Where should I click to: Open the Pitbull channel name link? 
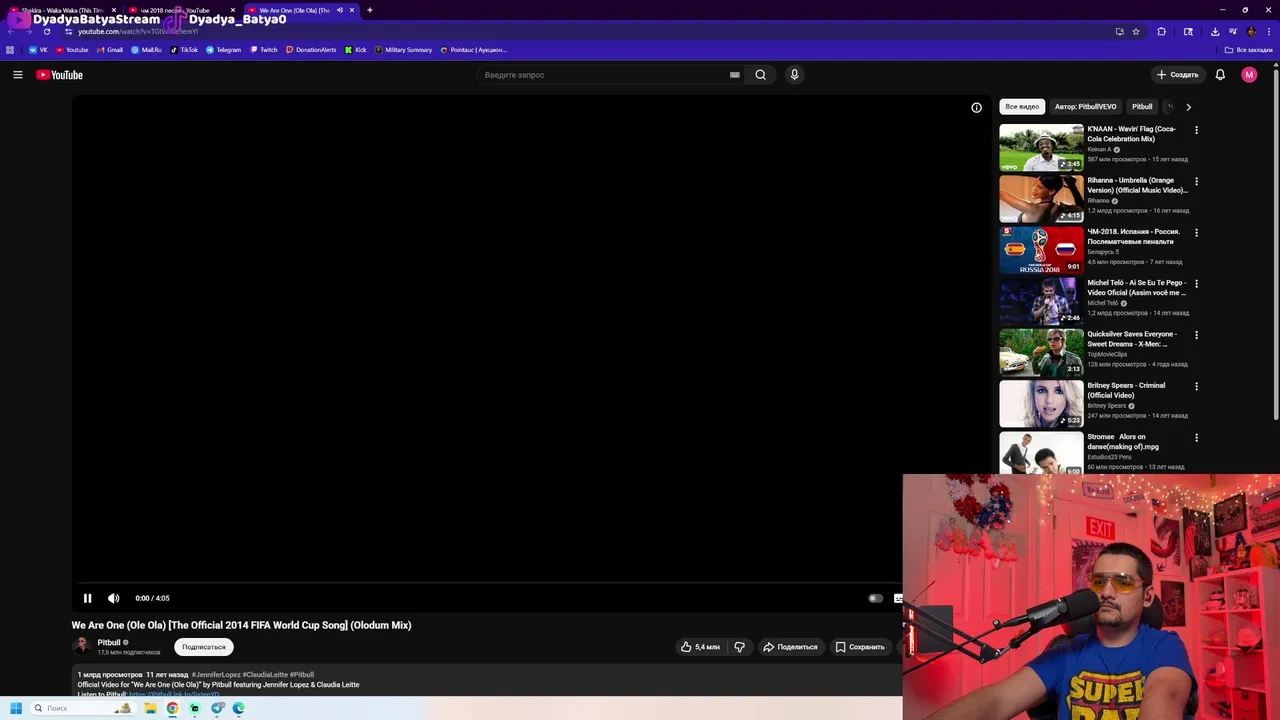109,643
